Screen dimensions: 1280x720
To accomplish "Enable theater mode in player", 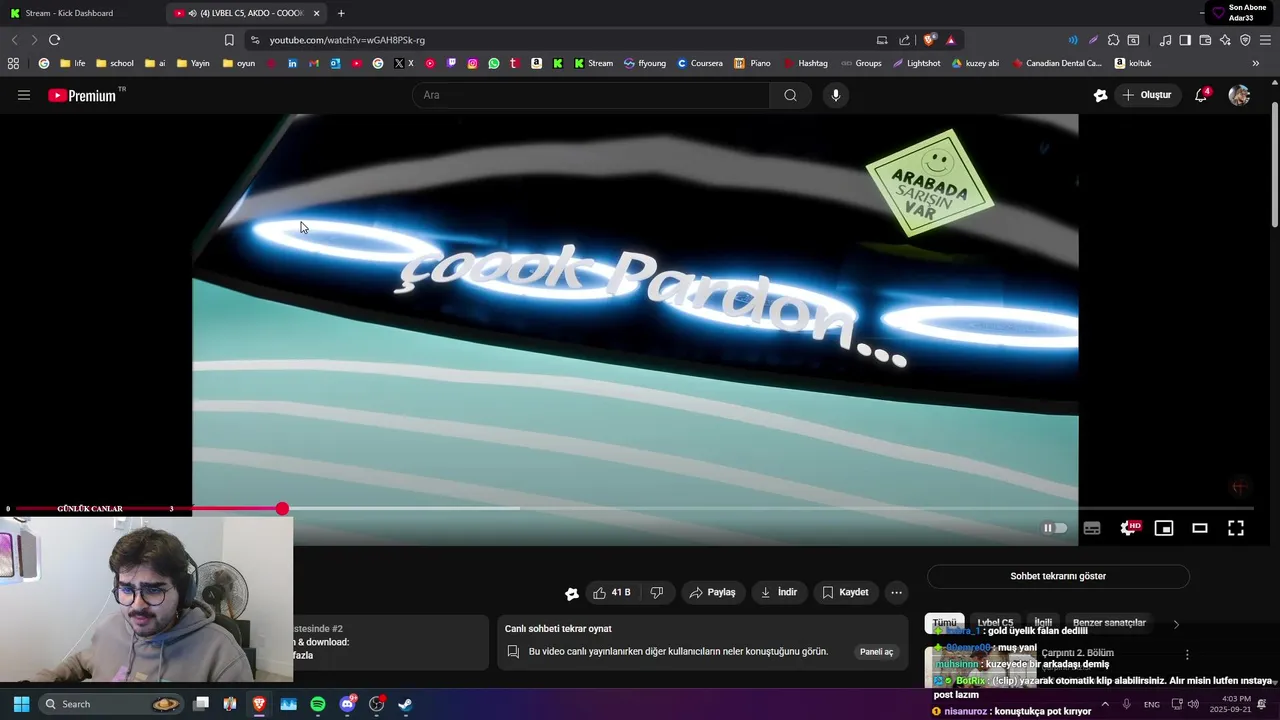I will (1200, 528).
